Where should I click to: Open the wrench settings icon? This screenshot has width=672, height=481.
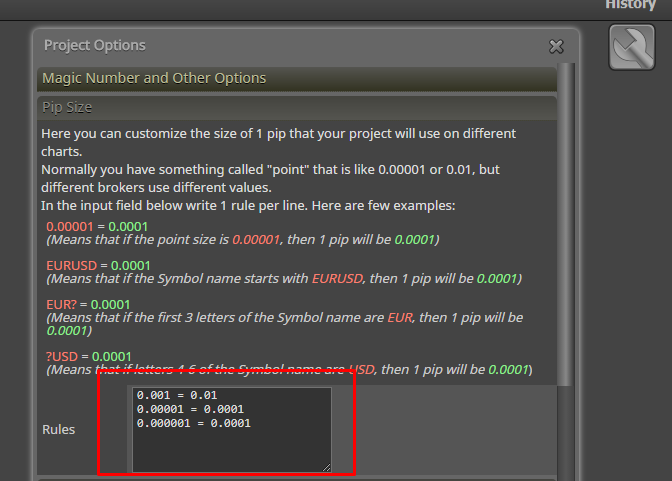(632, 47)
